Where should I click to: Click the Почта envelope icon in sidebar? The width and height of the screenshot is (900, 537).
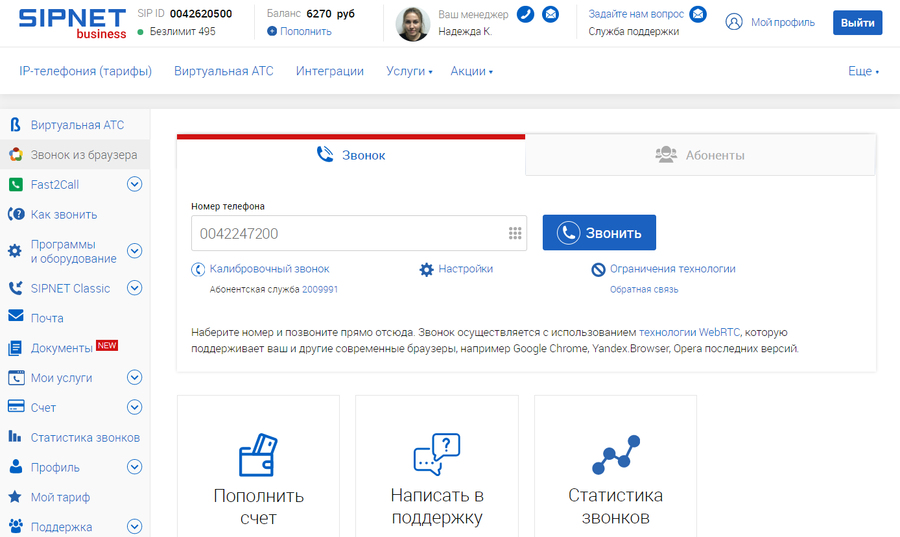click(x=15, y=316)
